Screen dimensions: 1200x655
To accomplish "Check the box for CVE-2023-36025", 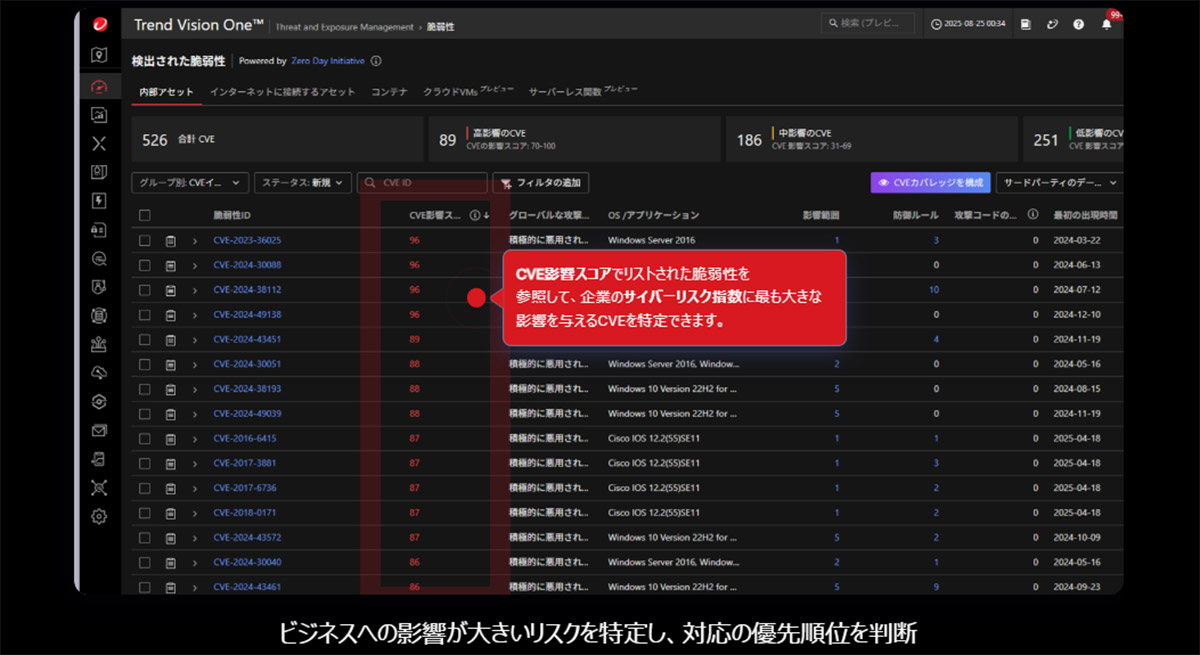I will coord(145,240).
